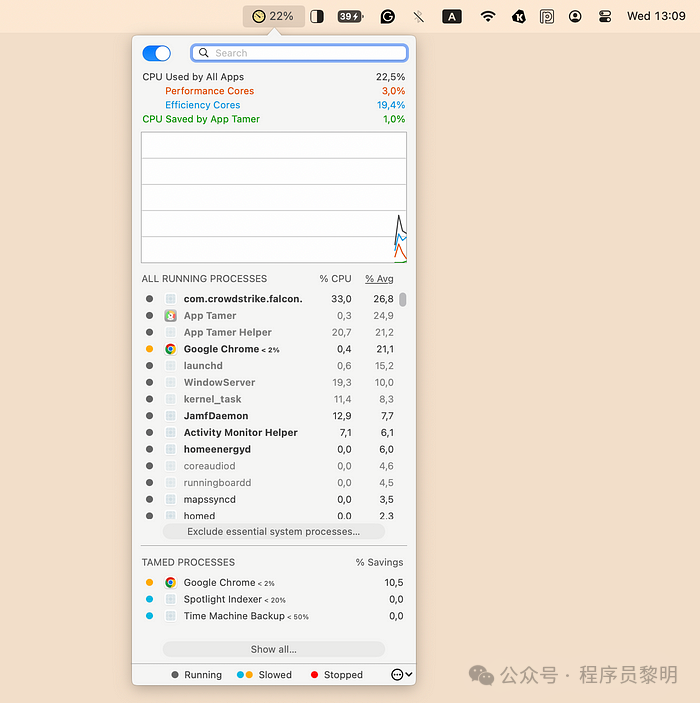
Task: Click the CPU Saved by App Tamer label
Action: (x=201, y=119)
